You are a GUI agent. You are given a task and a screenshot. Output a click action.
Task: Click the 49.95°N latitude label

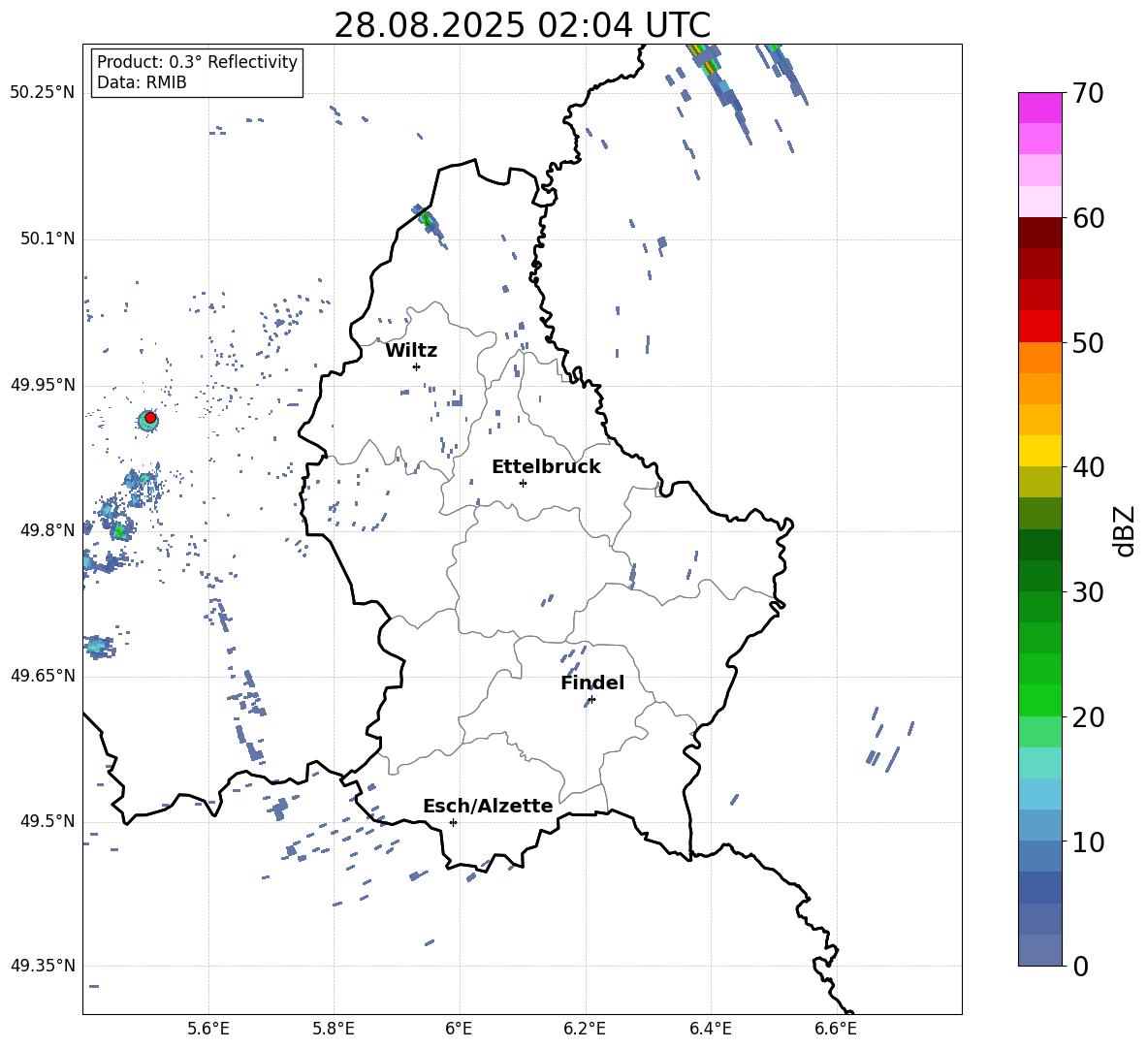43,385
